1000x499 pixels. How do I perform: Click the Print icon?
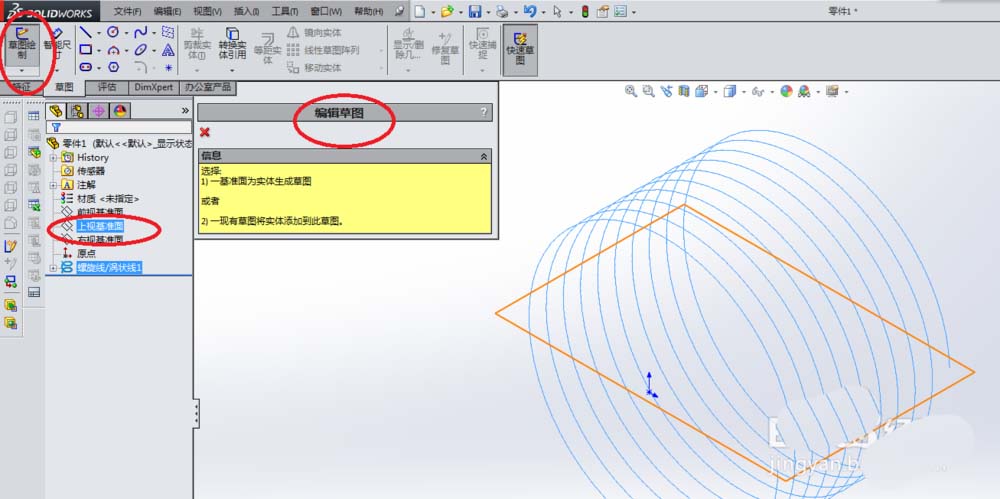[x=503, y=11]
